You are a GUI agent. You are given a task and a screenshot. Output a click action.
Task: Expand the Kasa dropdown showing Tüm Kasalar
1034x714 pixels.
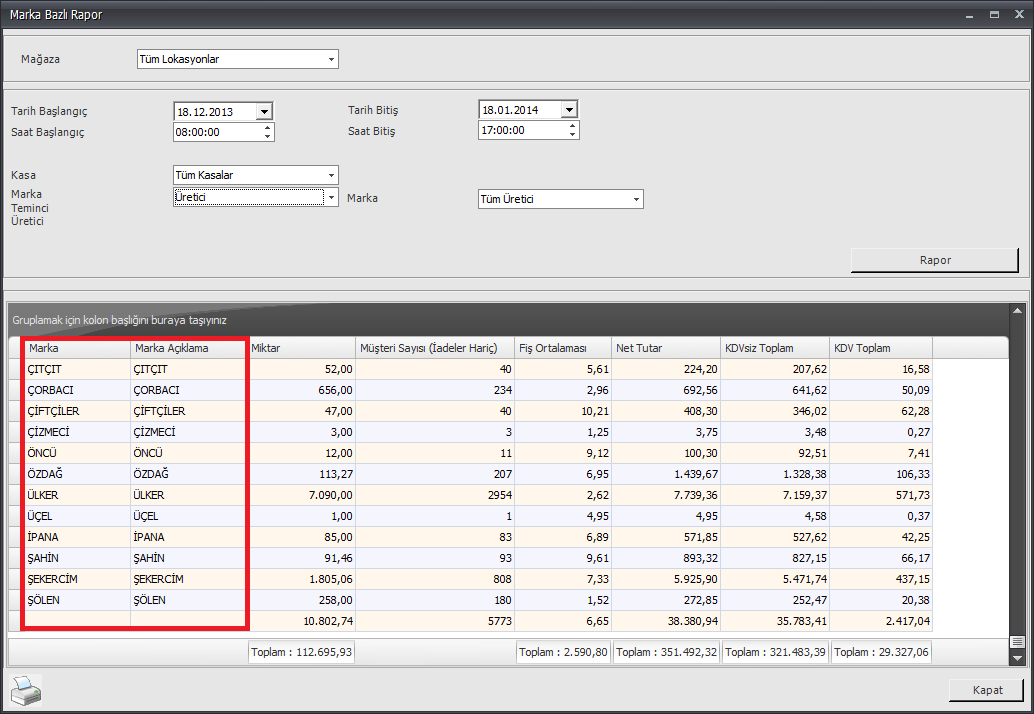pos(331,175)
